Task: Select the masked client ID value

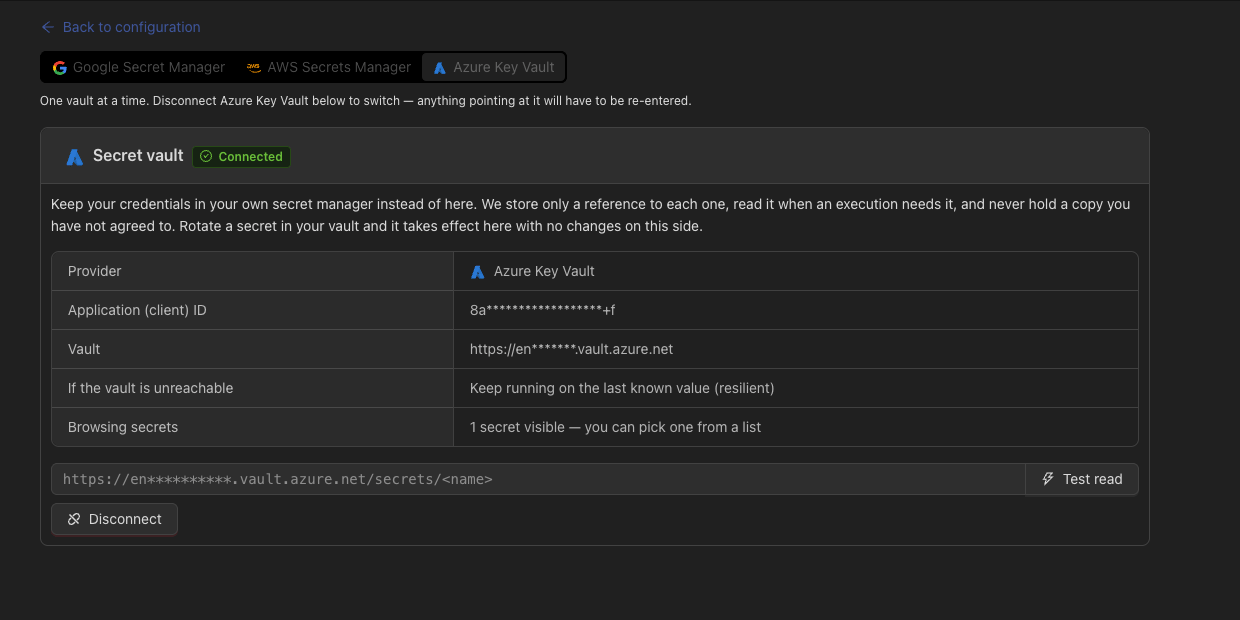Action: point(542,310)
